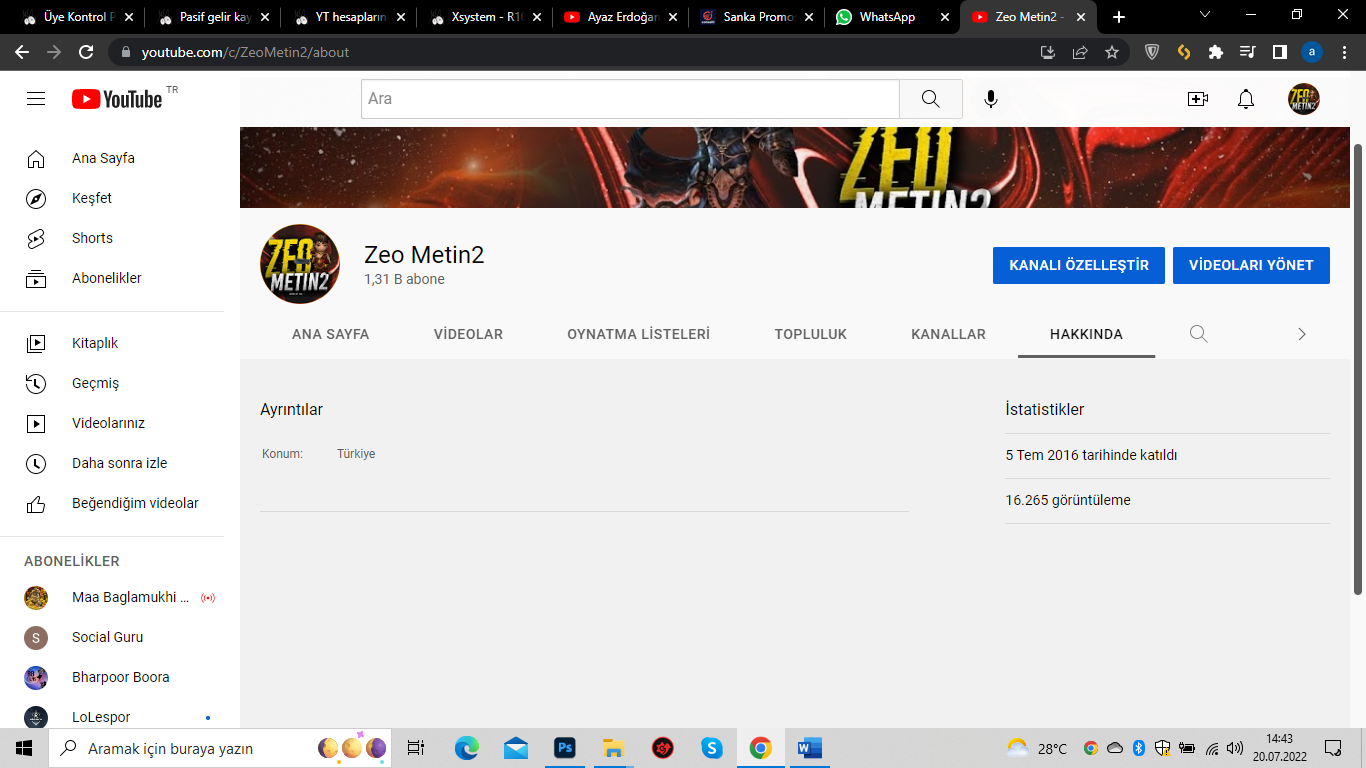Open the Mail app from taskbar

[516, 748]
